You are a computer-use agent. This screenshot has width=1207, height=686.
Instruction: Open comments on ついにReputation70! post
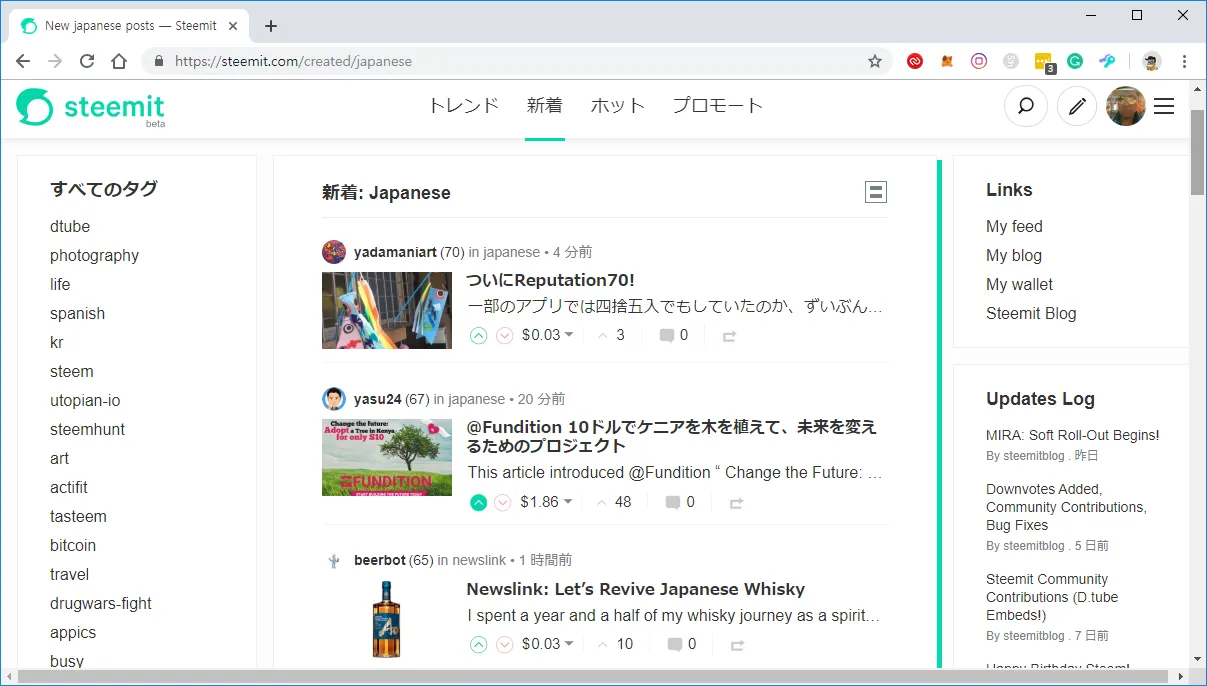pyautogui.click(x=674, y=335)
